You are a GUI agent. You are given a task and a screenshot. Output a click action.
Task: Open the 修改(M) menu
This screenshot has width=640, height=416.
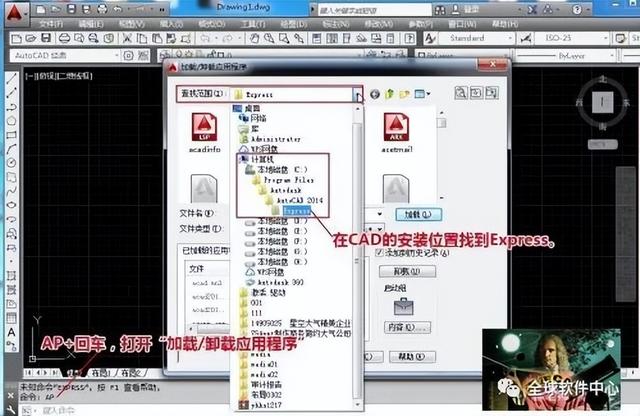379,24
